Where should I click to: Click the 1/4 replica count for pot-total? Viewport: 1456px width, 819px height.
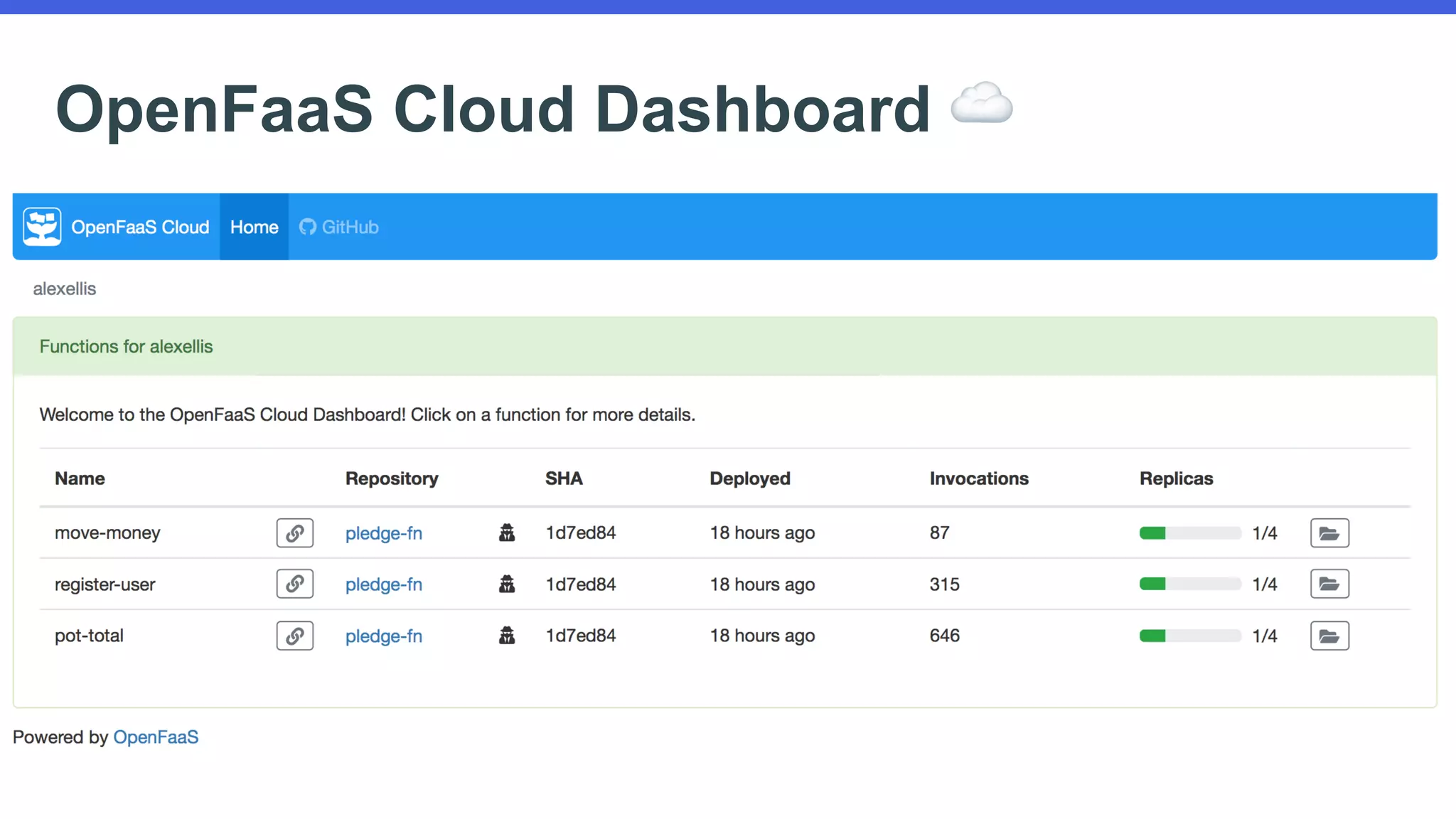click(x=1265, y=636)
